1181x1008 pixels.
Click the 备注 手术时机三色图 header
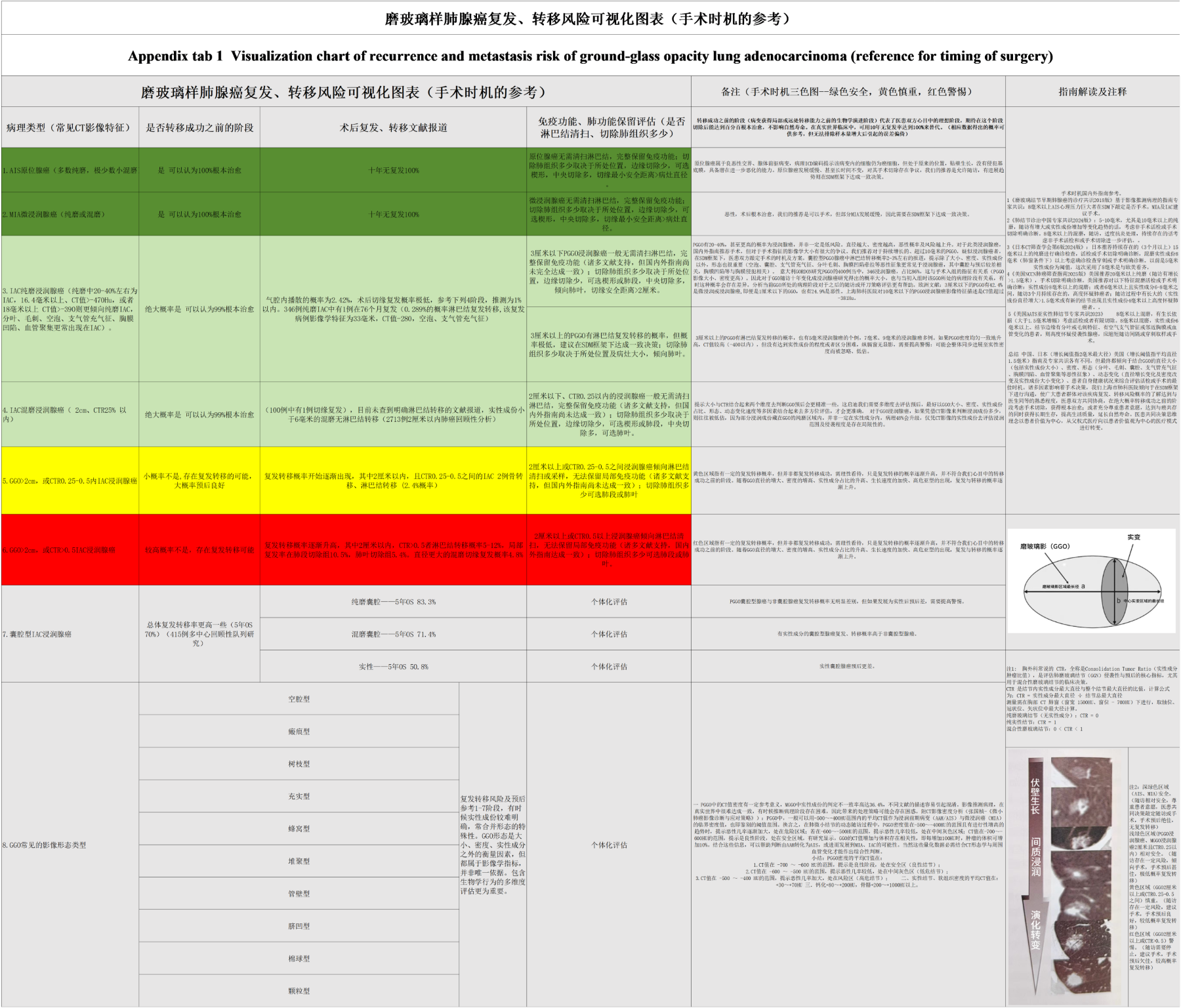[847, 92]
